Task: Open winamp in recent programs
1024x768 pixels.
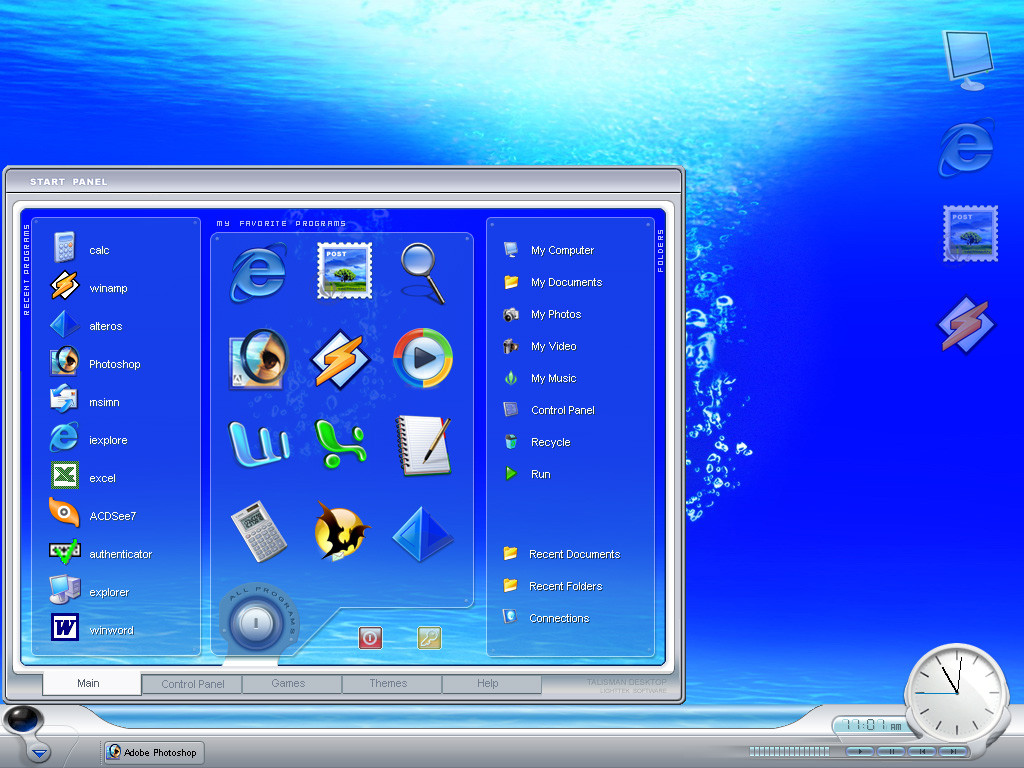Action: click(89, 287)
